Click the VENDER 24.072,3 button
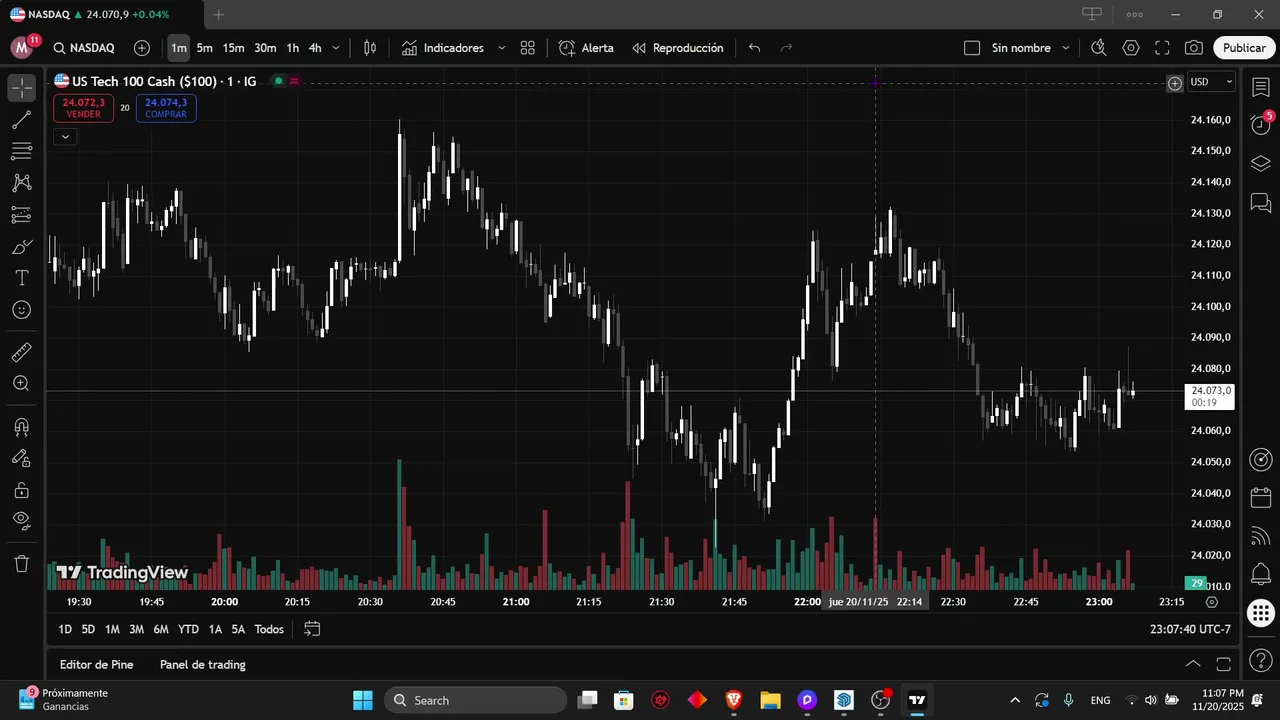This screenshot has height=720, width=1280. [x=83, y=108]
